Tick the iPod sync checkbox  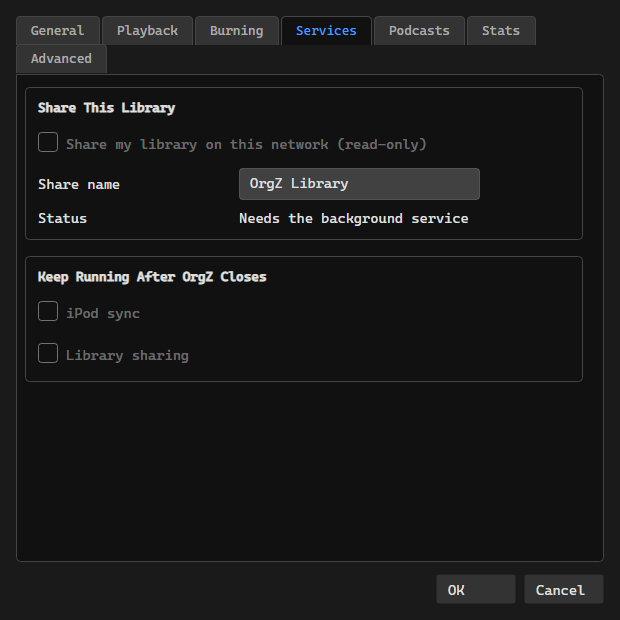48,311
